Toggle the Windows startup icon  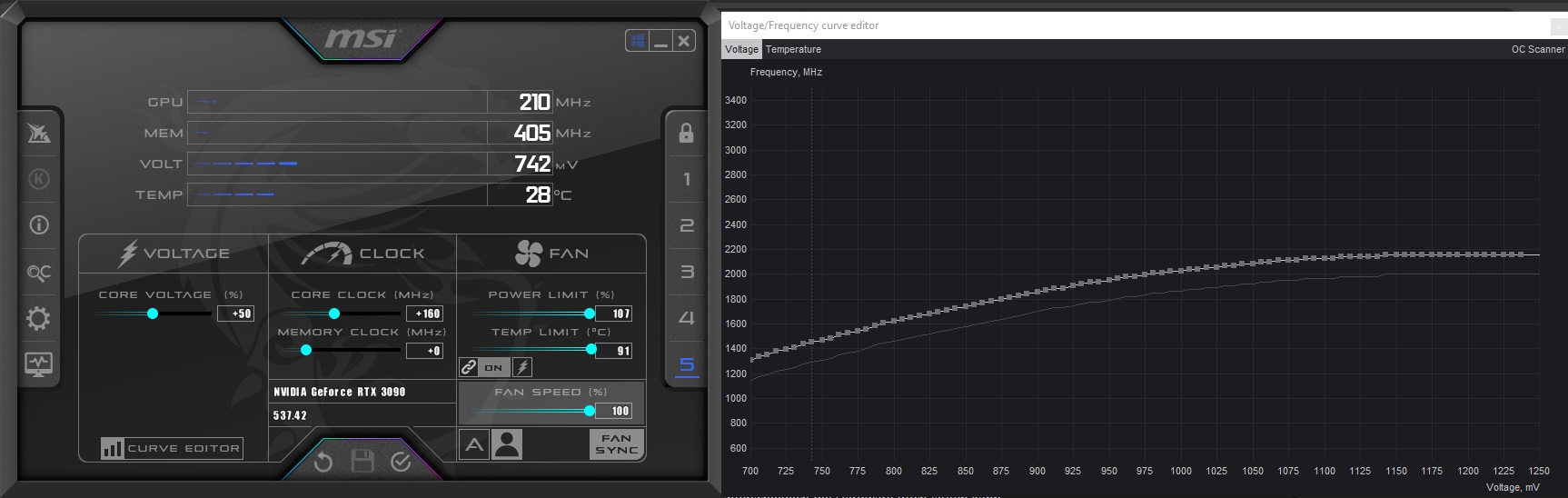pyautogui.click(x=637, y=41)
